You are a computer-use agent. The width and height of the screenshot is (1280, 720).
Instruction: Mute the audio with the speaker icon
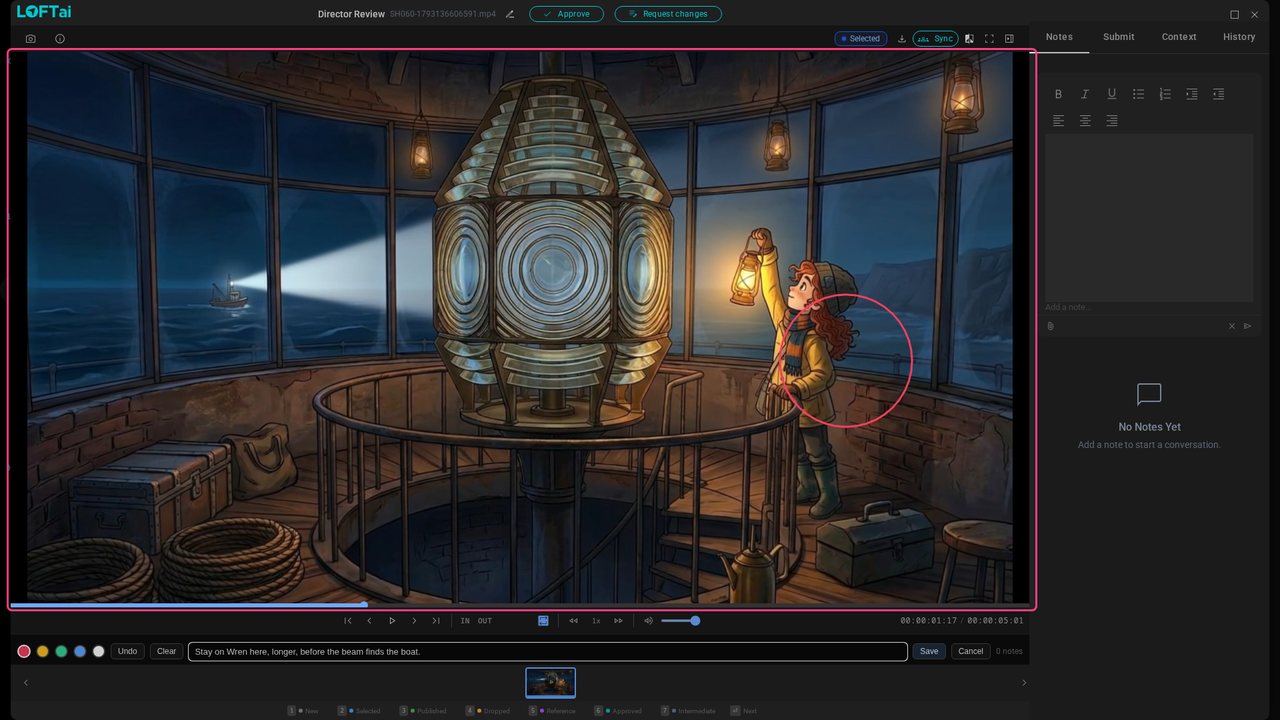pos(648,621)
